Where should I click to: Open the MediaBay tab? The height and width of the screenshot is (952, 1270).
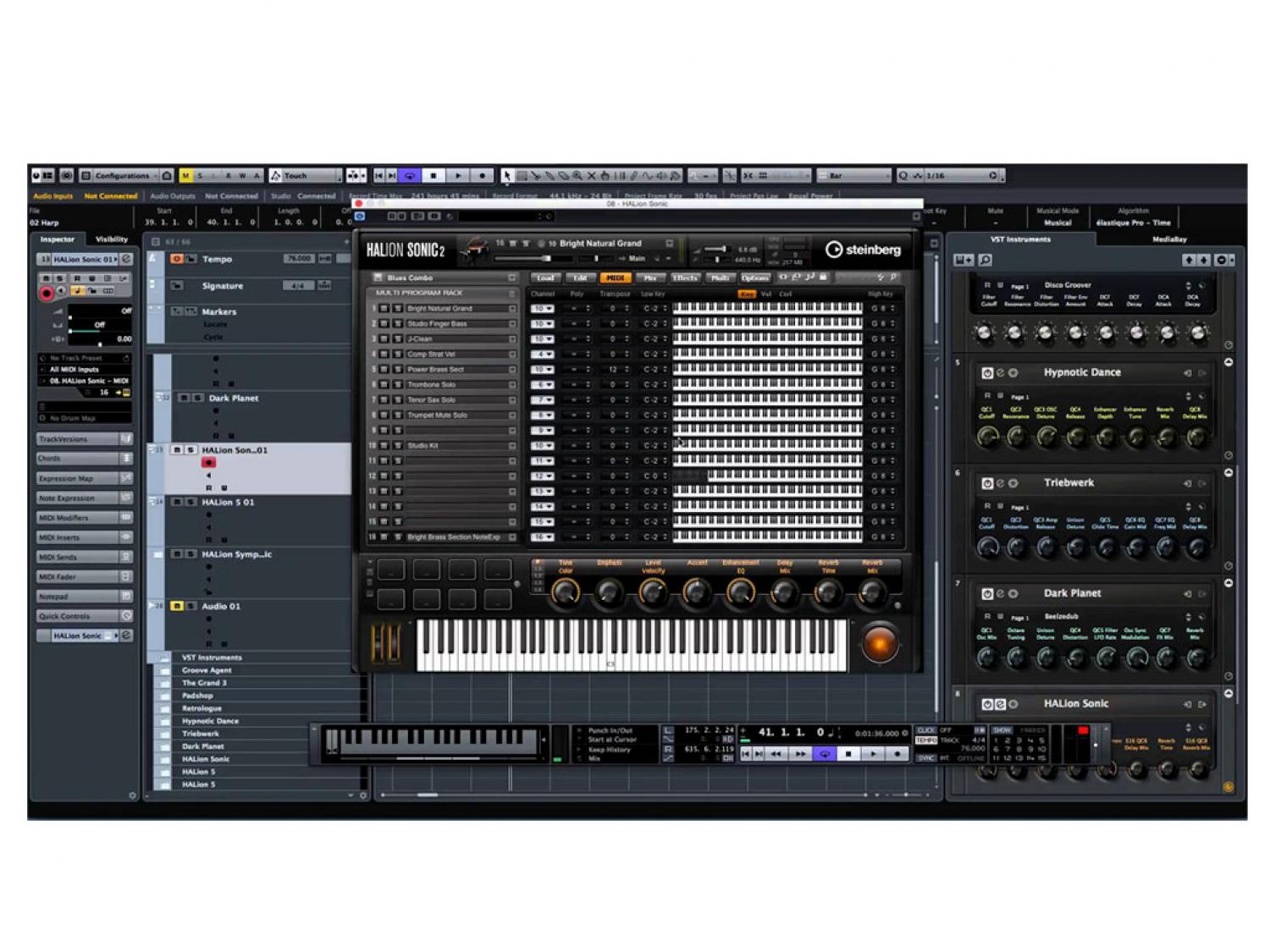tap(1168, 239)
